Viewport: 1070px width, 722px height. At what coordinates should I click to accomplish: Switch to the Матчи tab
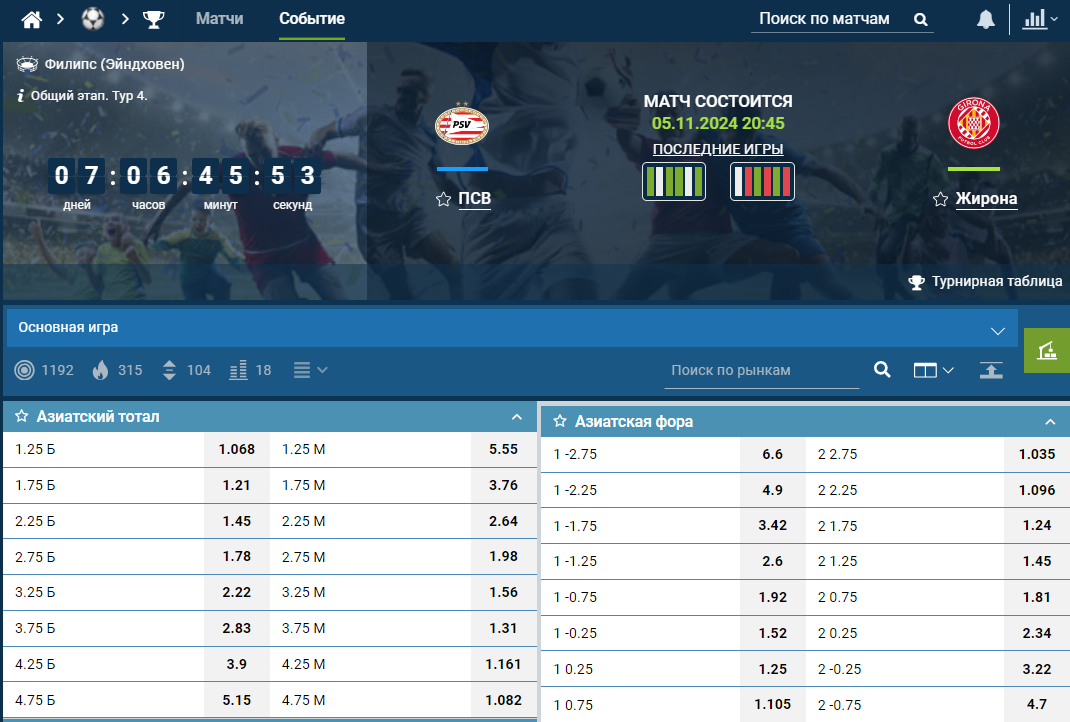pos(219,19)
